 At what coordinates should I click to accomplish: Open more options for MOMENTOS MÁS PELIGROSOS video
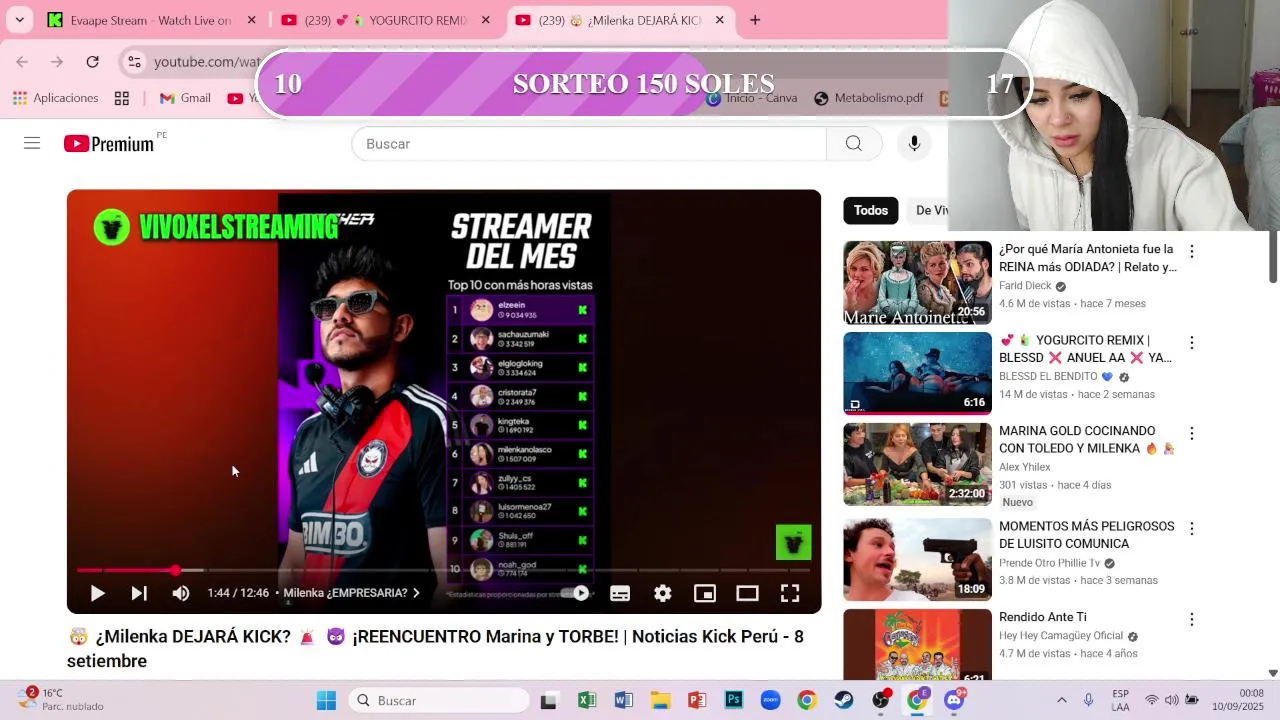[x=1191, y=528]
